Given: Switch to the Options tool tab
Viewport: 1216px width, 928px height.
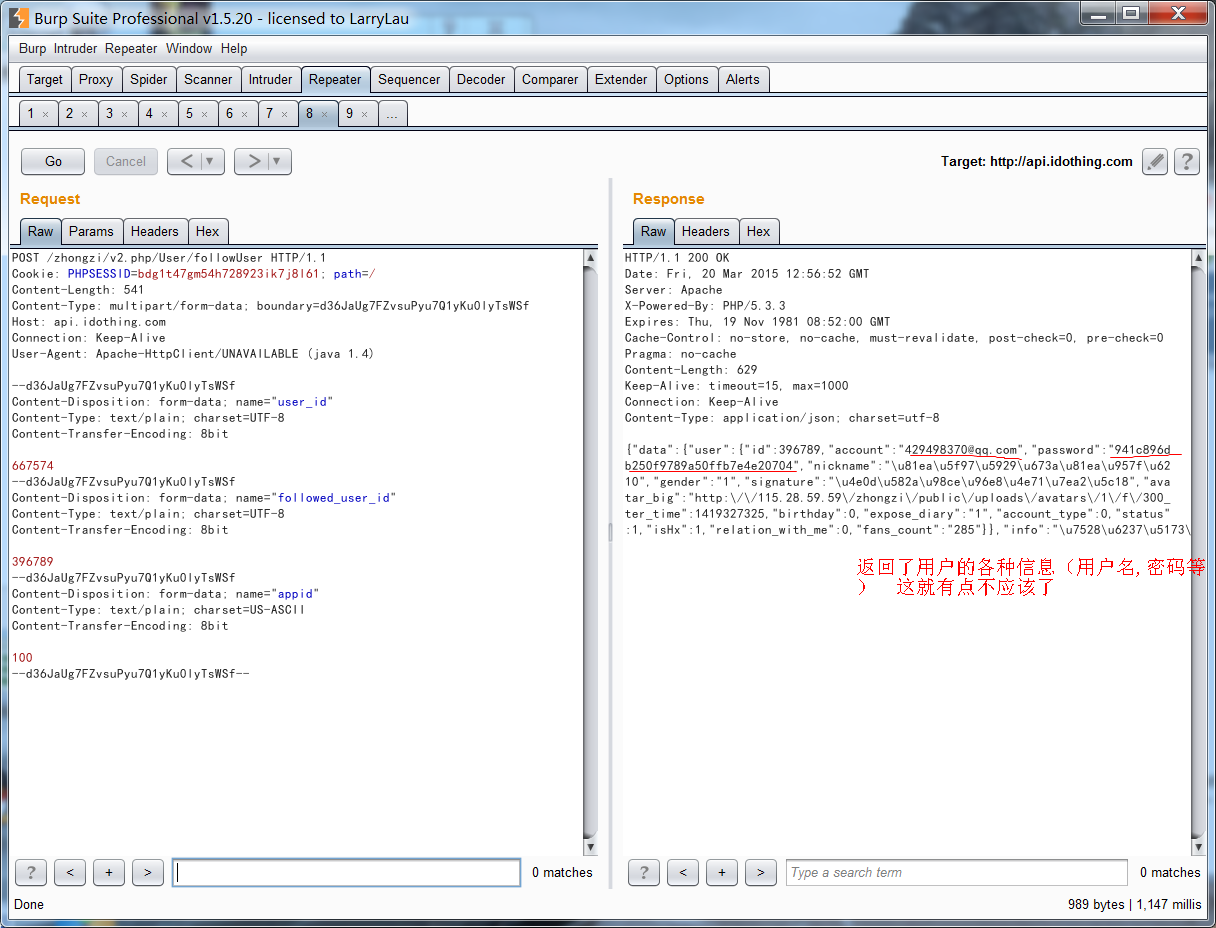Looking at the screenshot, I should point(686,79).
